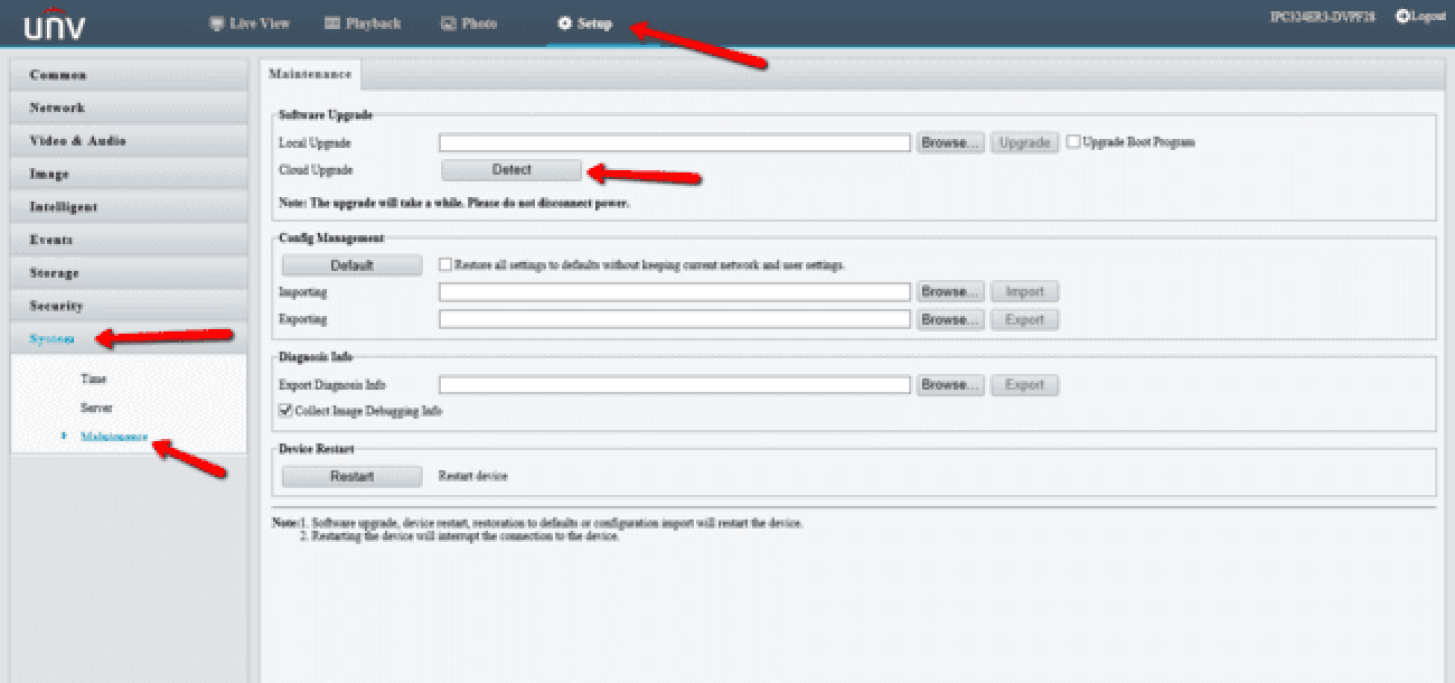Click the UNV logo
Viewport: 1455px width, 683px height.
click(x=54, y=26)
